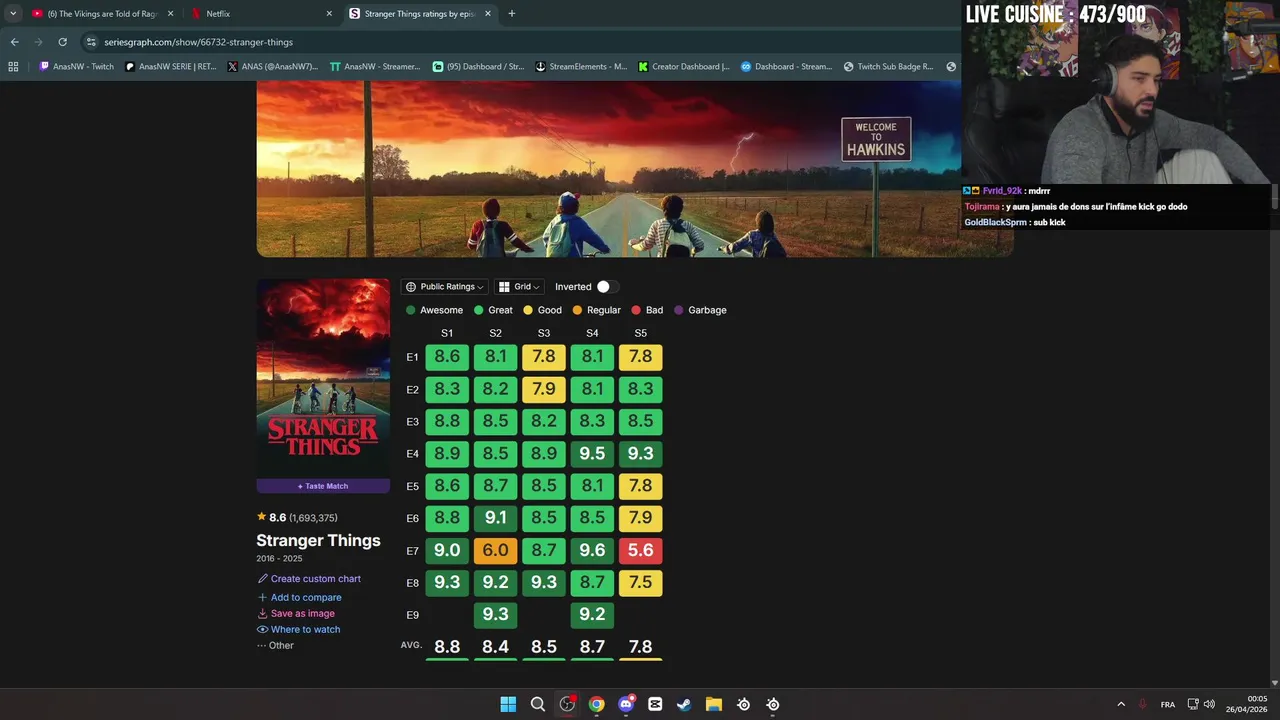Open the bookmarks apps grid icon

click(x=13, y=67)
